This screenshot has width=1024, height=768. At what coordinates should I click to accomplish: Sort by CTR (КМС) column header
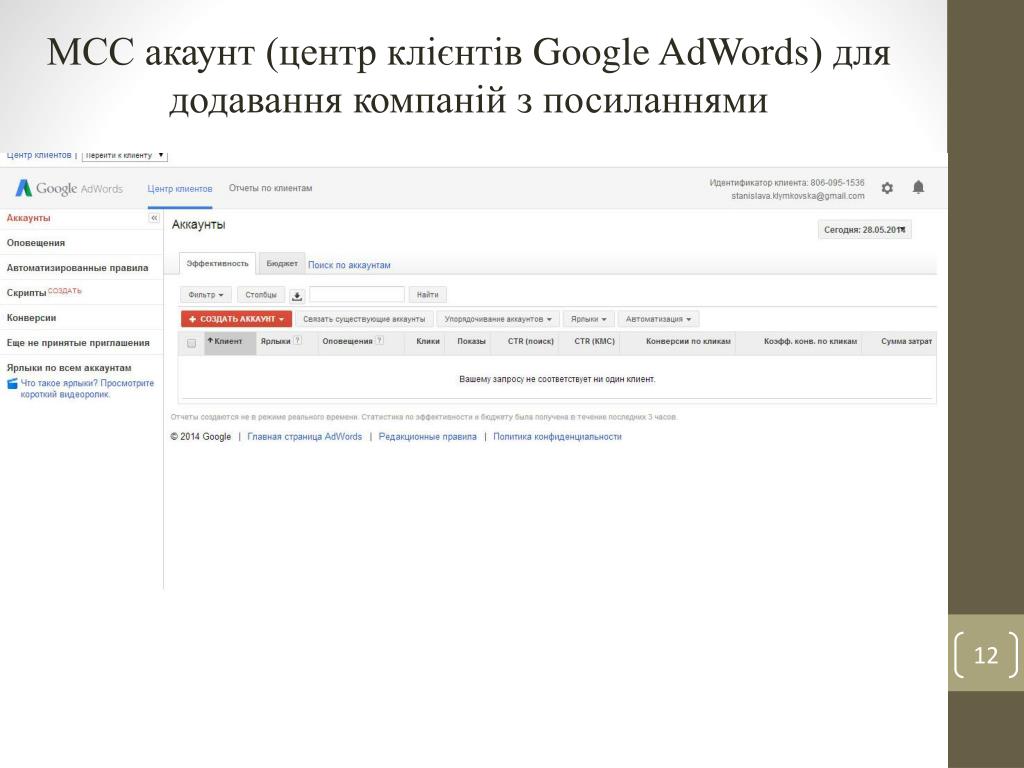pyautogui.click(x=594, y=342)
